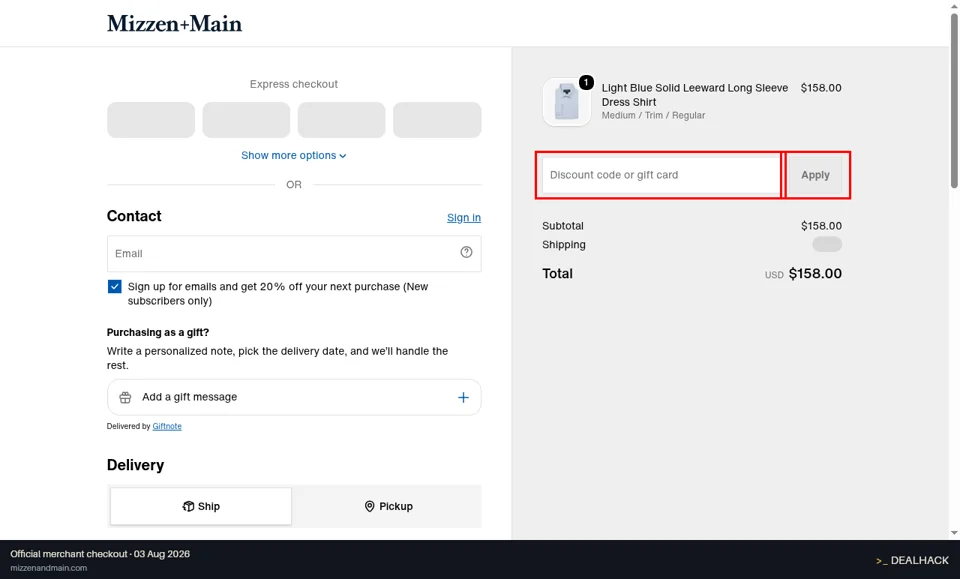Click mizzenandmain.com in the footer bar
Image resolution: width=960 pixels, height=579 pixels.
(x=48, y=568)
